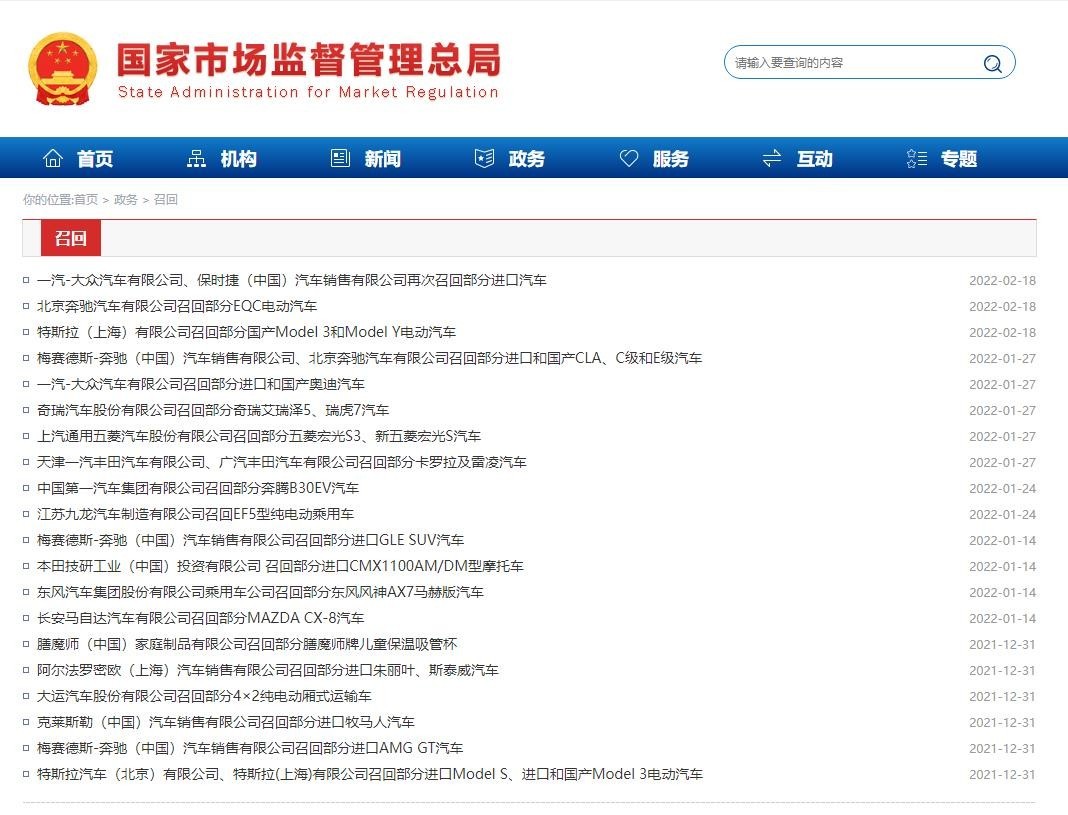This screenshot has width=1068, height=815.
Task: Click date 2021-12-31 on the 膳魔师 row
Action: click(1002, 644)
